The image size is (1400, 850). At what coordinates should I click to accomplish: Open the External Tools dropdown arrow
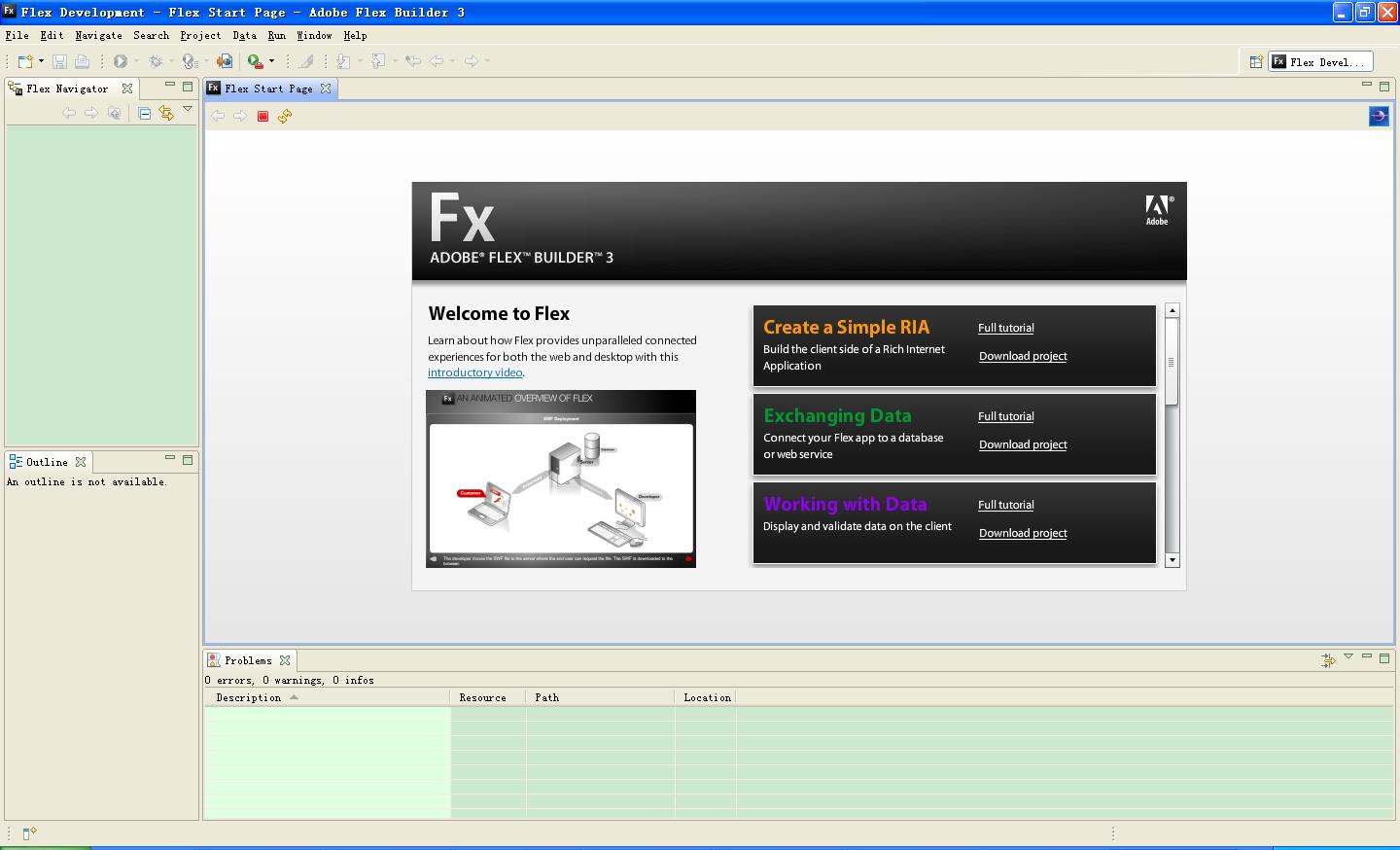[271, 61]
